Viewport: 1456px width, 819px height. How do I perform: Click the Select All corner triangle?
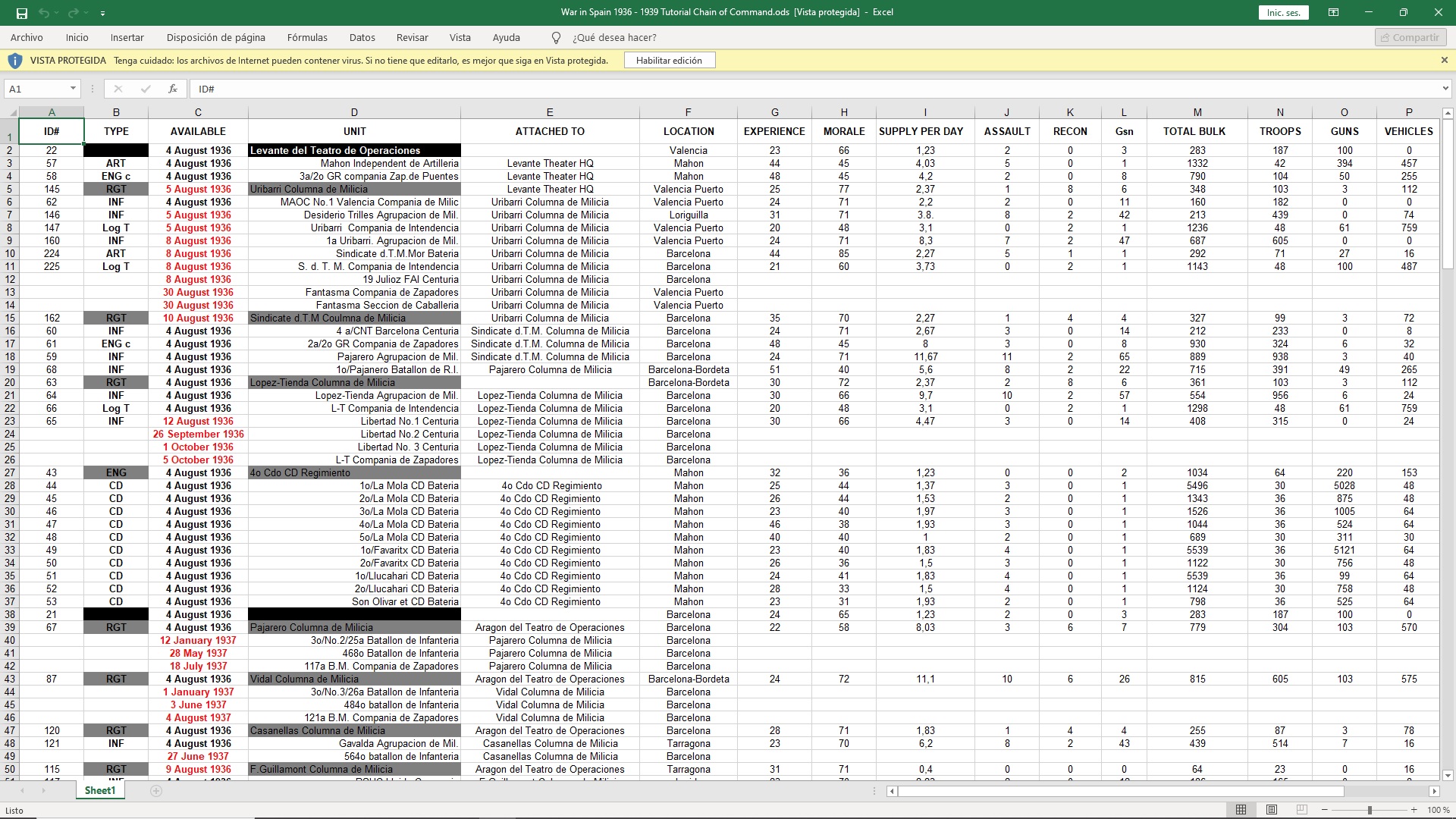[13, 112]
